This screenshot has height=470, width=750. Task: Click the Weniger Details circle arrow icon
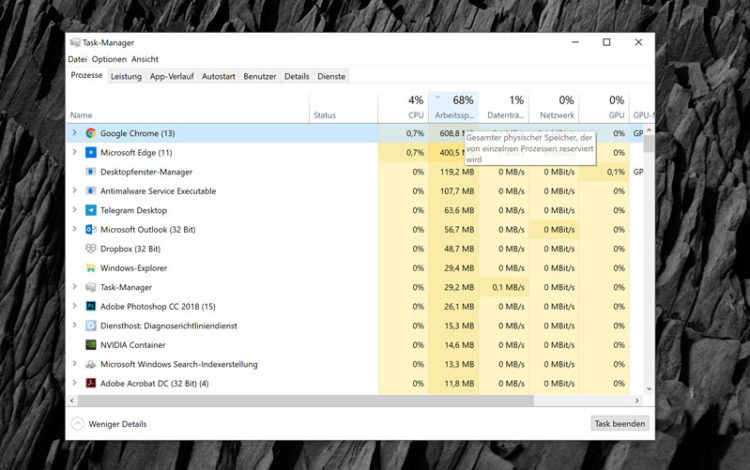(77, 424)
